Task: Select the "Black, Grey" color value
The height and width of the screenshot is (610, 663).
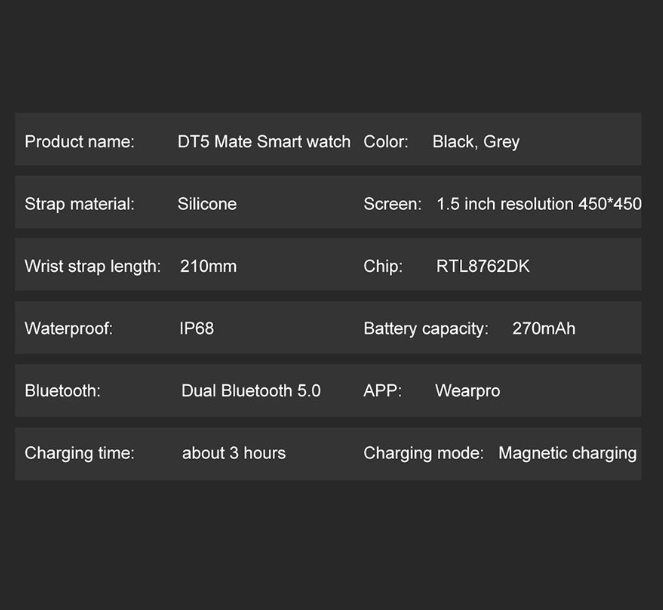Action: coord(476,142)
